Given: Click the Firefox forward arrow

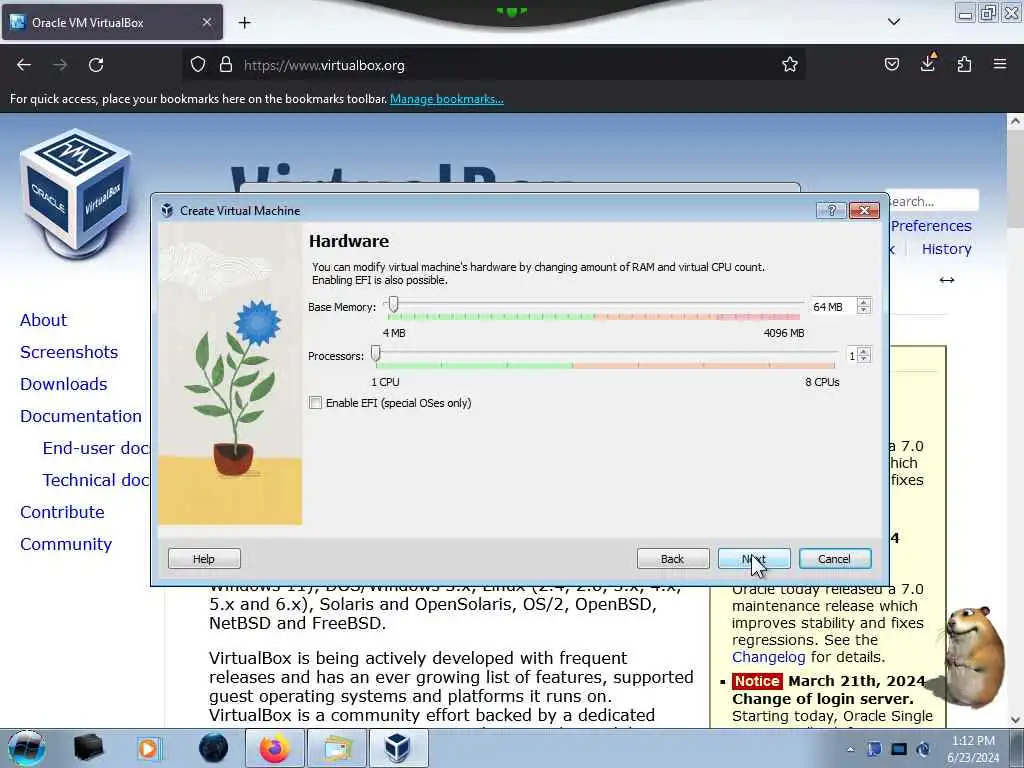Looking at the screenshot, I should click(60, 65).
